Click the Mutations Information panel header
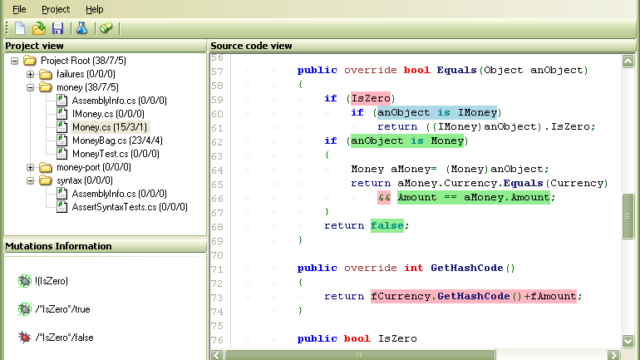This screenshot has width=640, height=360. [105, 246]
